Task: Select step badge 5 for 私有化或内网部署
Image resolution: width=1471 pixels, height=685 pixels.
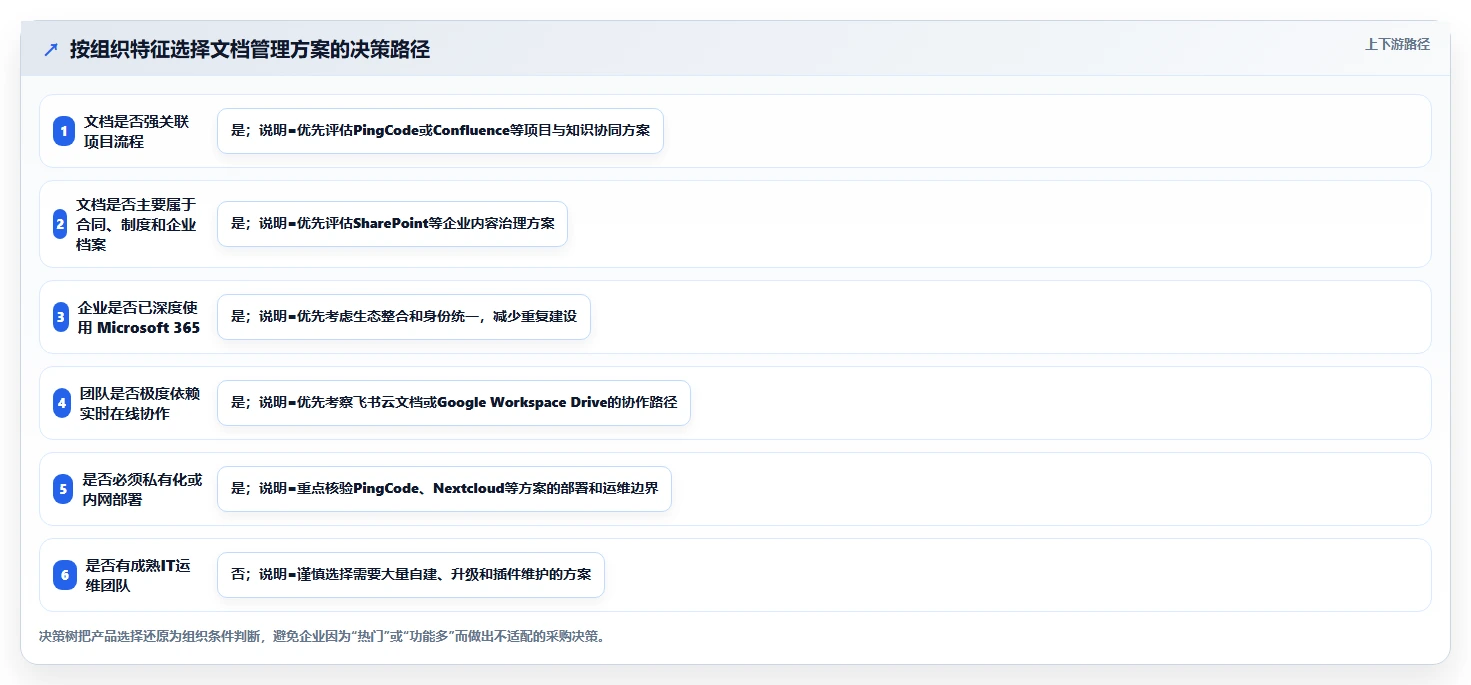Action: [x=63, y=489]
